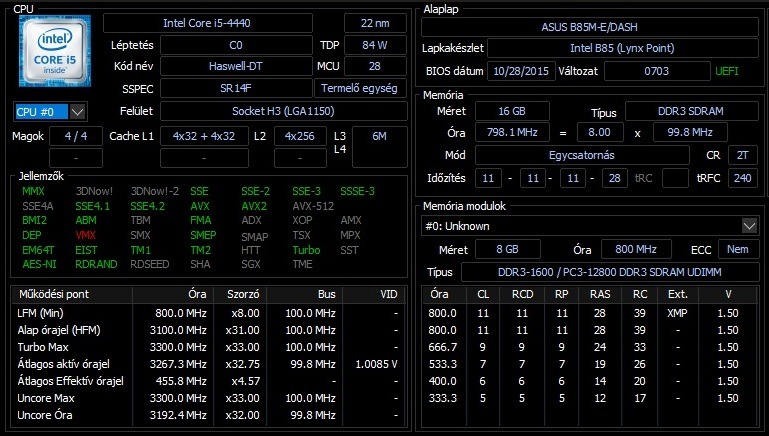This screenshot has height=436, width=769.
Task: Click the timing value 28
Action: pyautogui.click(x=615, y=178)
